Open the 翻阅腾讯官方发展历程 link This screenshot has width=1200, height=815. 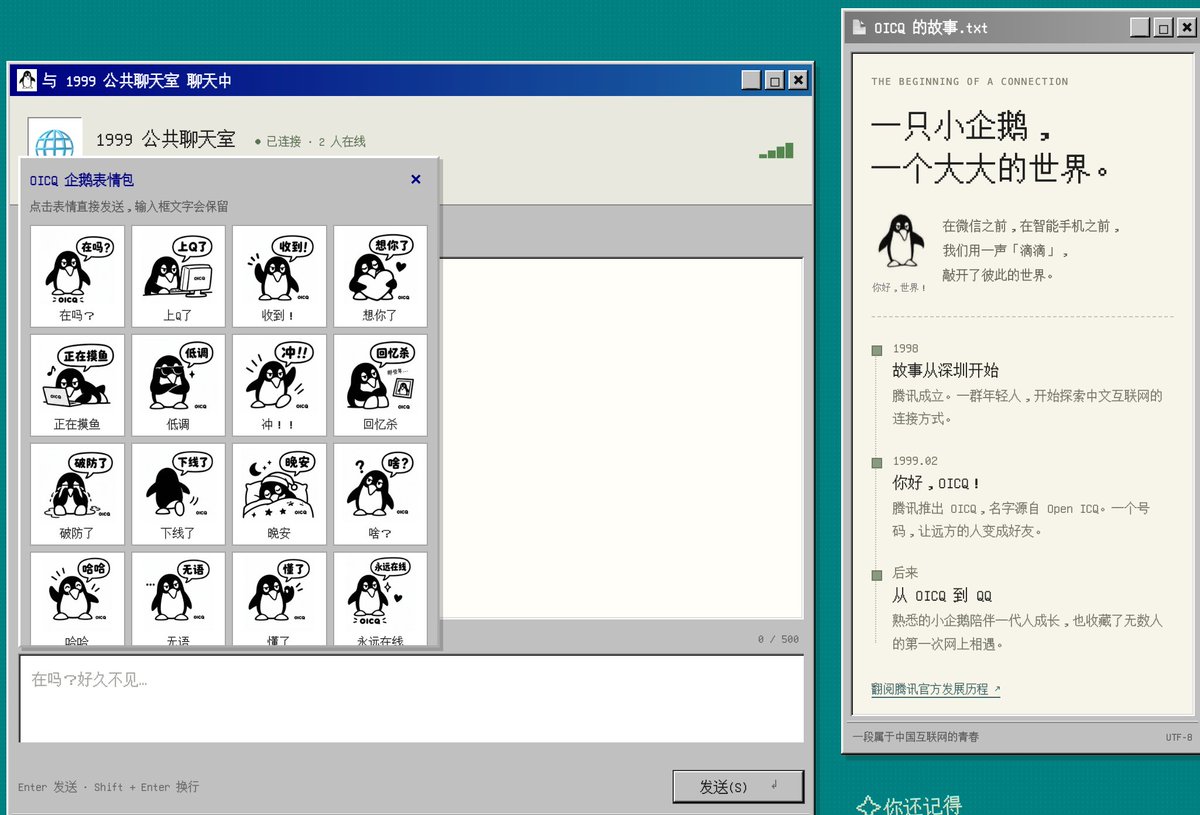(936, 689)
